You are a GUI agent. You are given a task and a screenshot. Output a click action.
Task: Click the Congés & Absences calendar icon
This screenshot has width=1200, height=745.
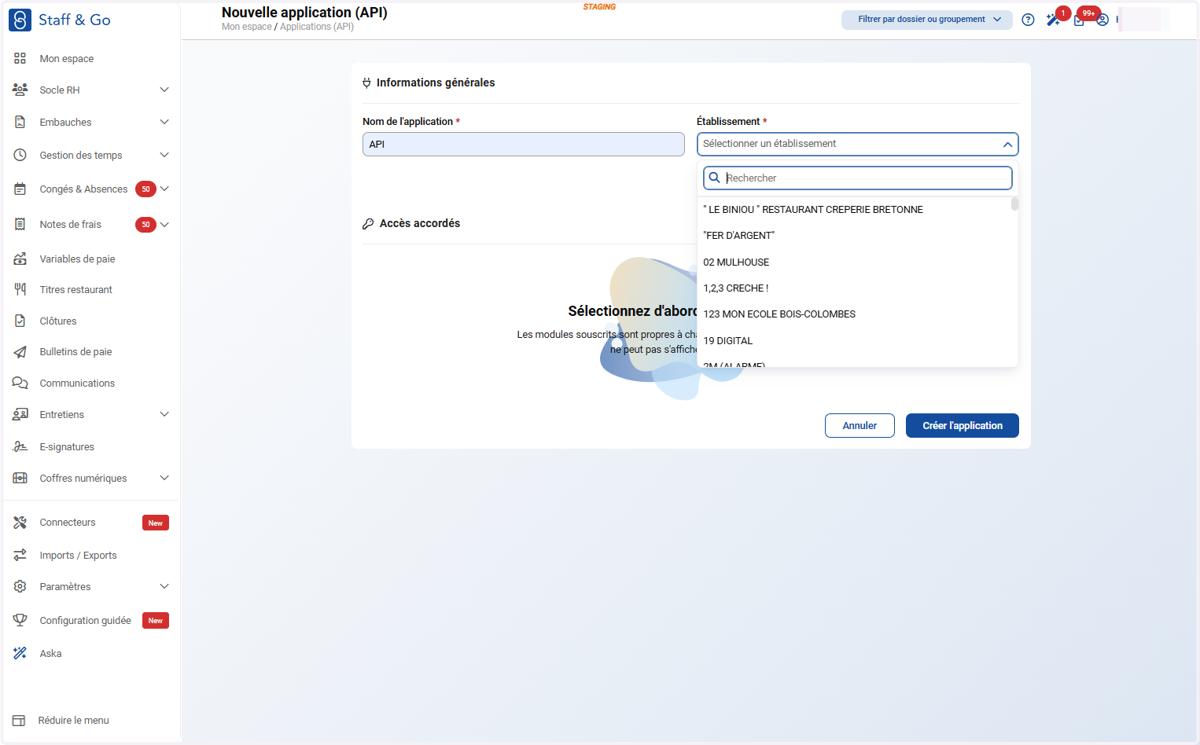[20, 189]
